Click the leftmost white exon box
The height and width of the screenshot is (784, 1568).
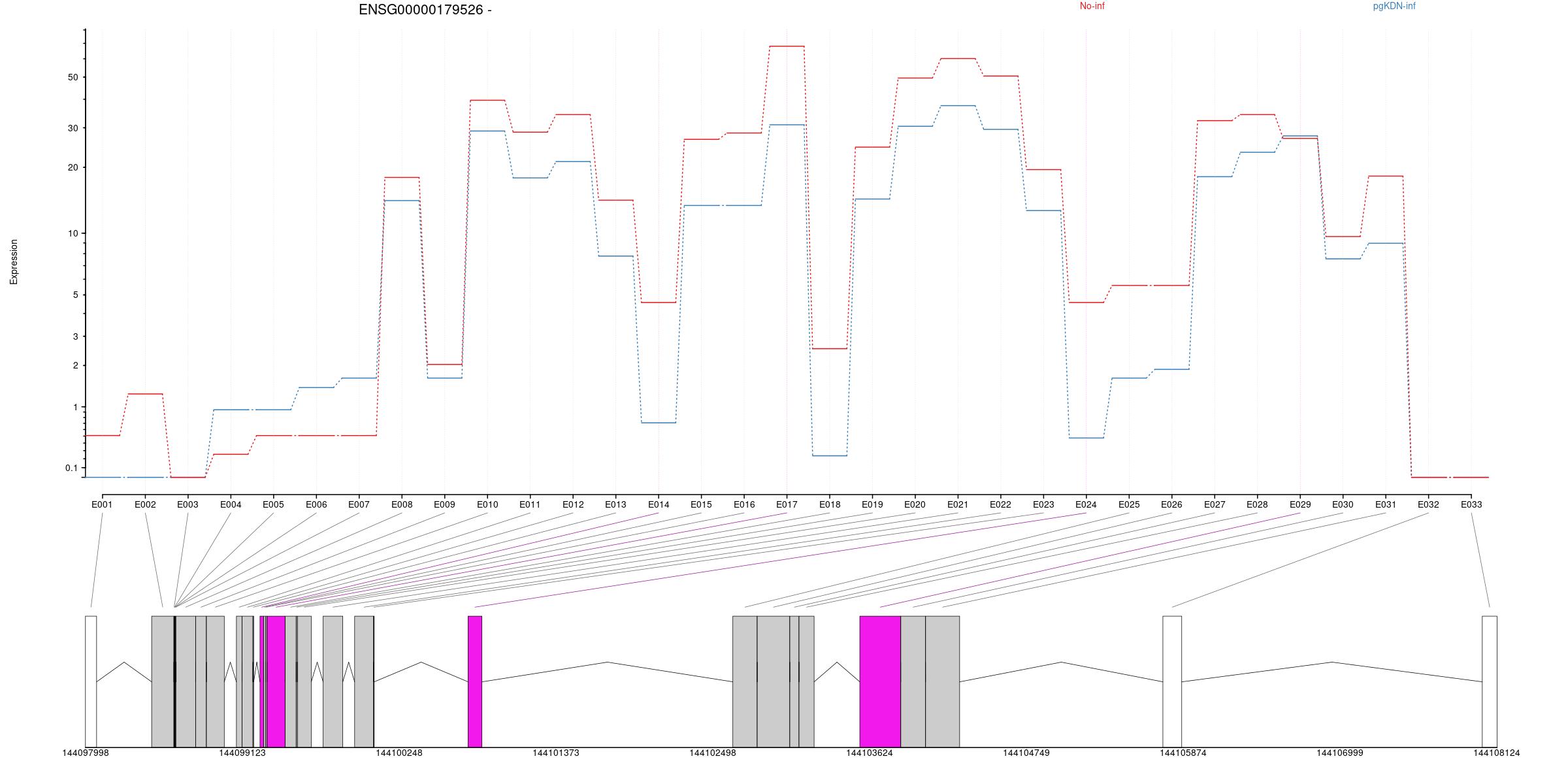pos(91,681)
